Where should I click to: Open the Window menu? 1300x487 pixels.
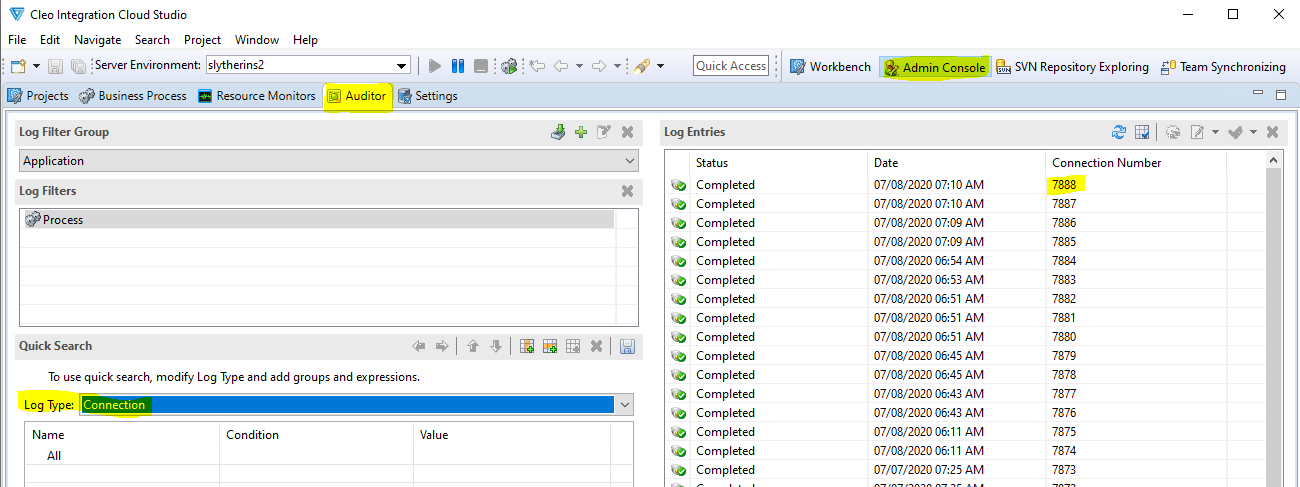257,40
